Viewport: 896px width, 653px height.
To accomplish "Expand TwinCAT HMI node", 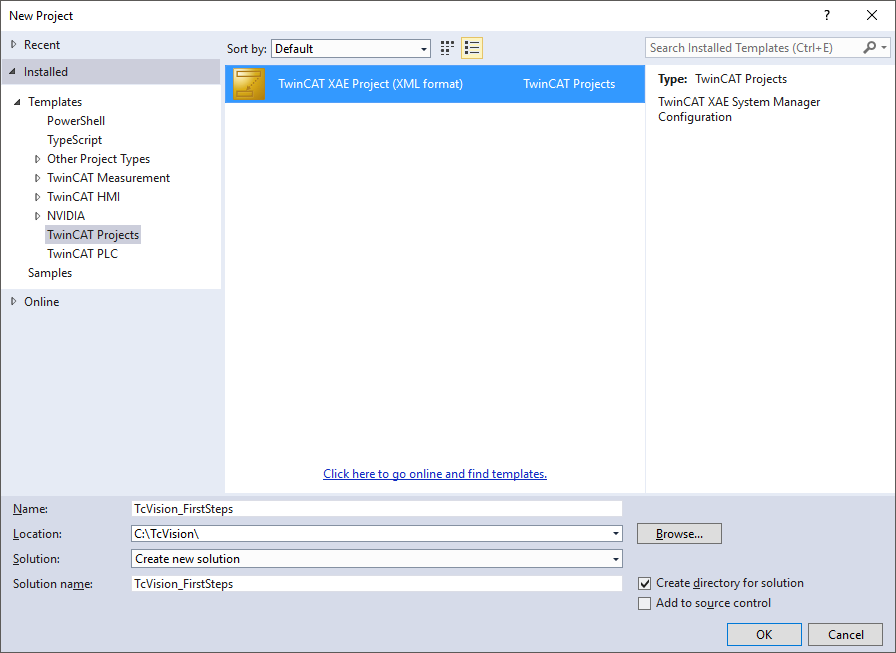I will 38,197.
